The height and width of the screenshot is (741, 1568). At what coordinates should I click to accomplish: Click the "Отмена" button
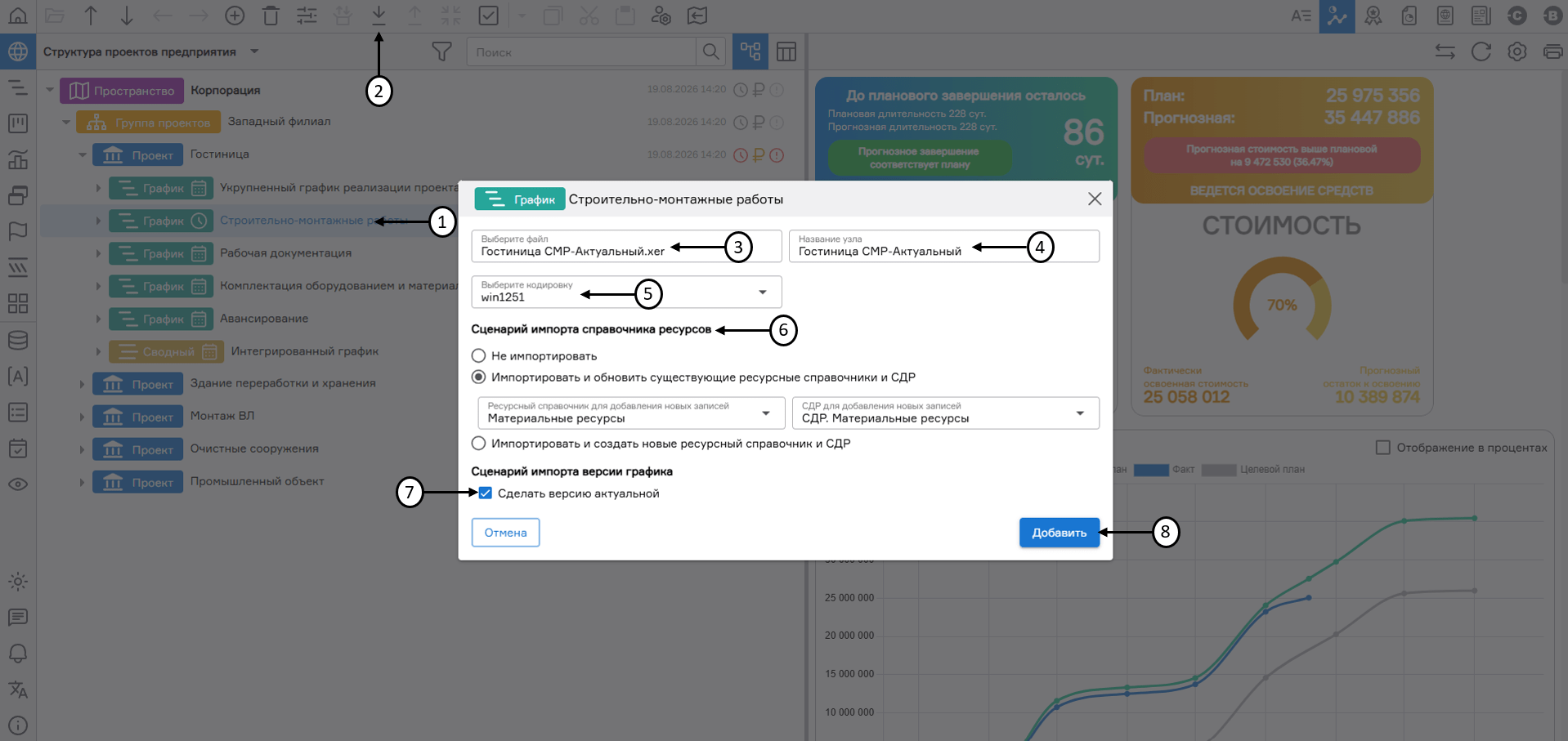pos(505,532)
